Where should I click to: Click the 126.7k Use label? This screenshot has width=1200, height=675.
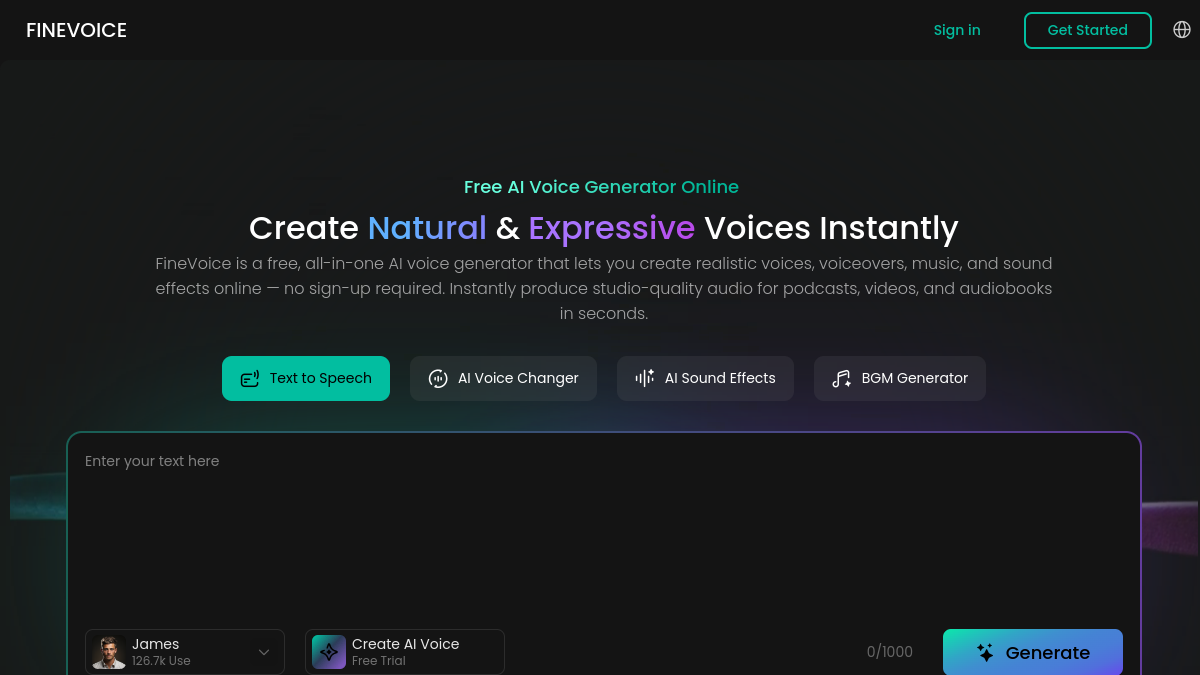[161, 661]
